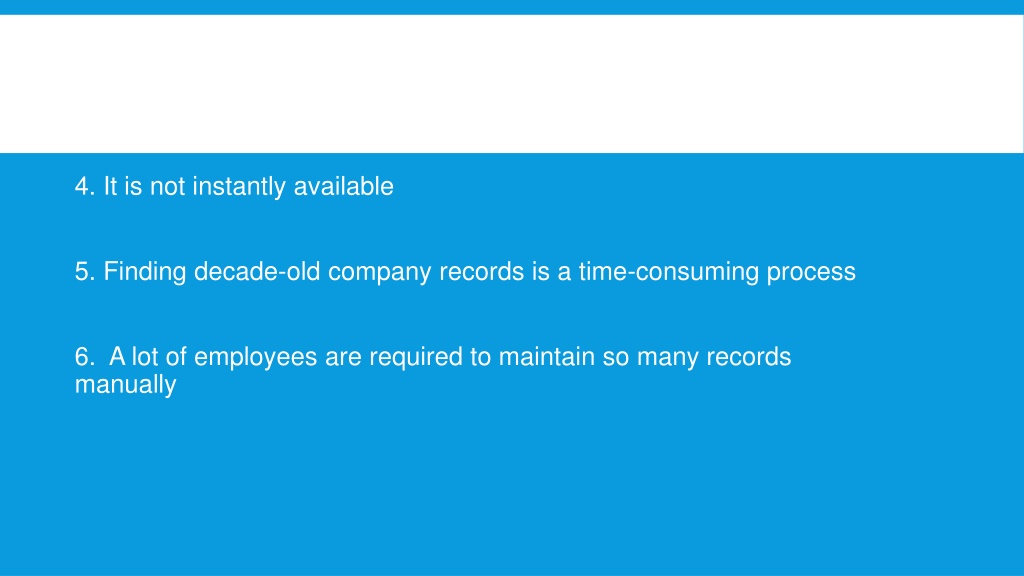Screen dimensions: 1024x576
Task: Click the word "maintain" in point six
Action: point(547,357)
